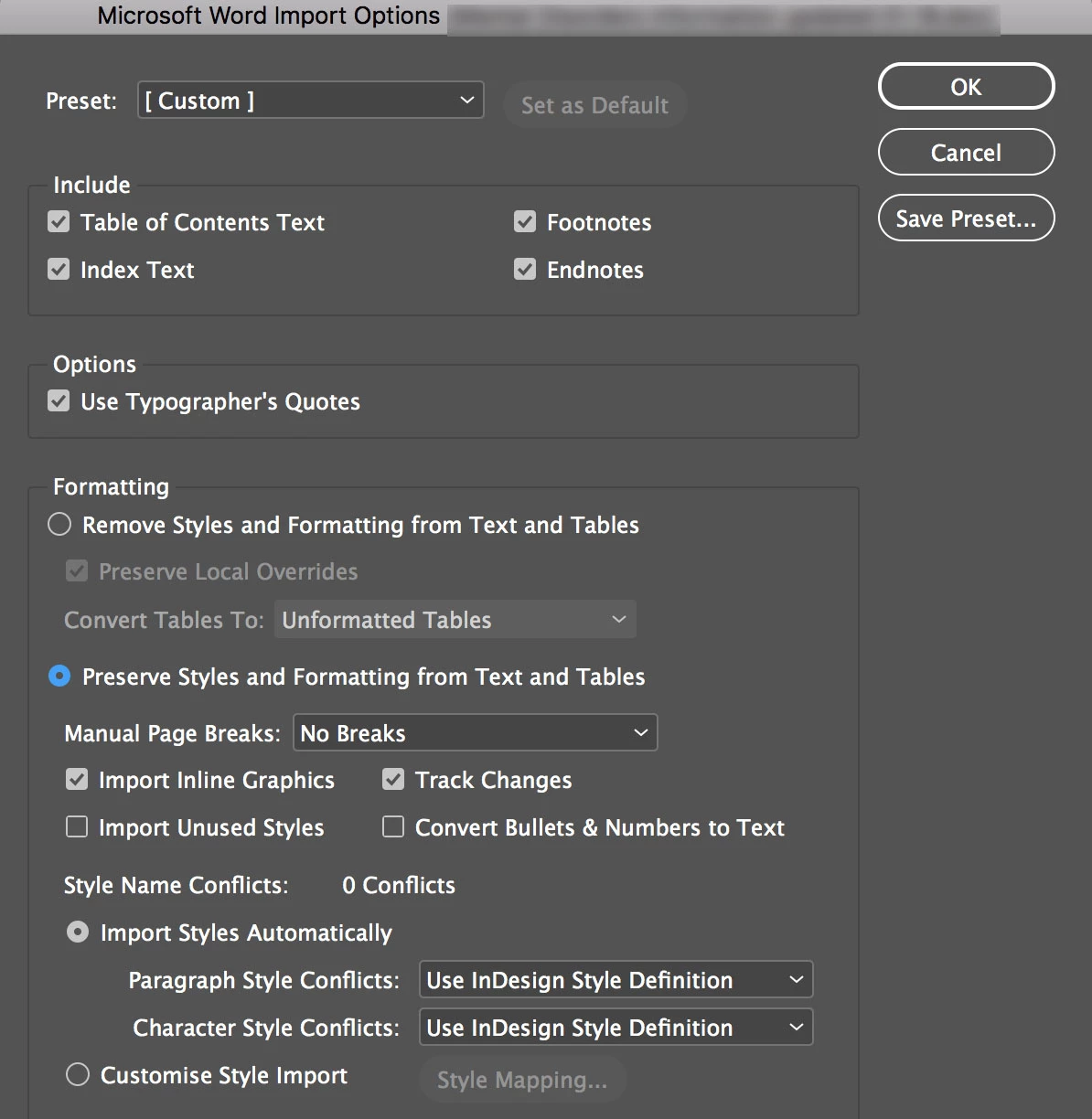The width and height of the screenshot is (1092, 1119).
Task: Open Character Style Conflicts dropdown
Action: coord(616,1027)
